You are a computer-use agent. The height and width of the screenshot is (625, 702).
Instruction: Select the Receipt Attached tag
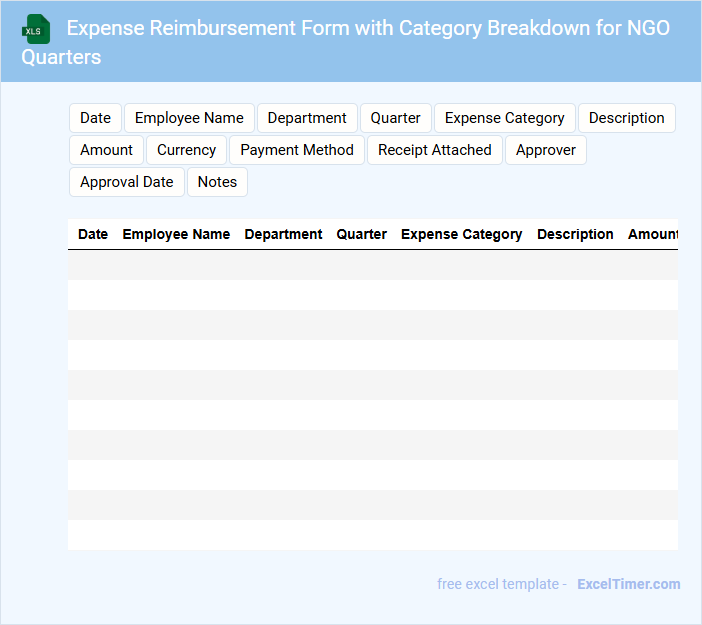pos(434,150)
